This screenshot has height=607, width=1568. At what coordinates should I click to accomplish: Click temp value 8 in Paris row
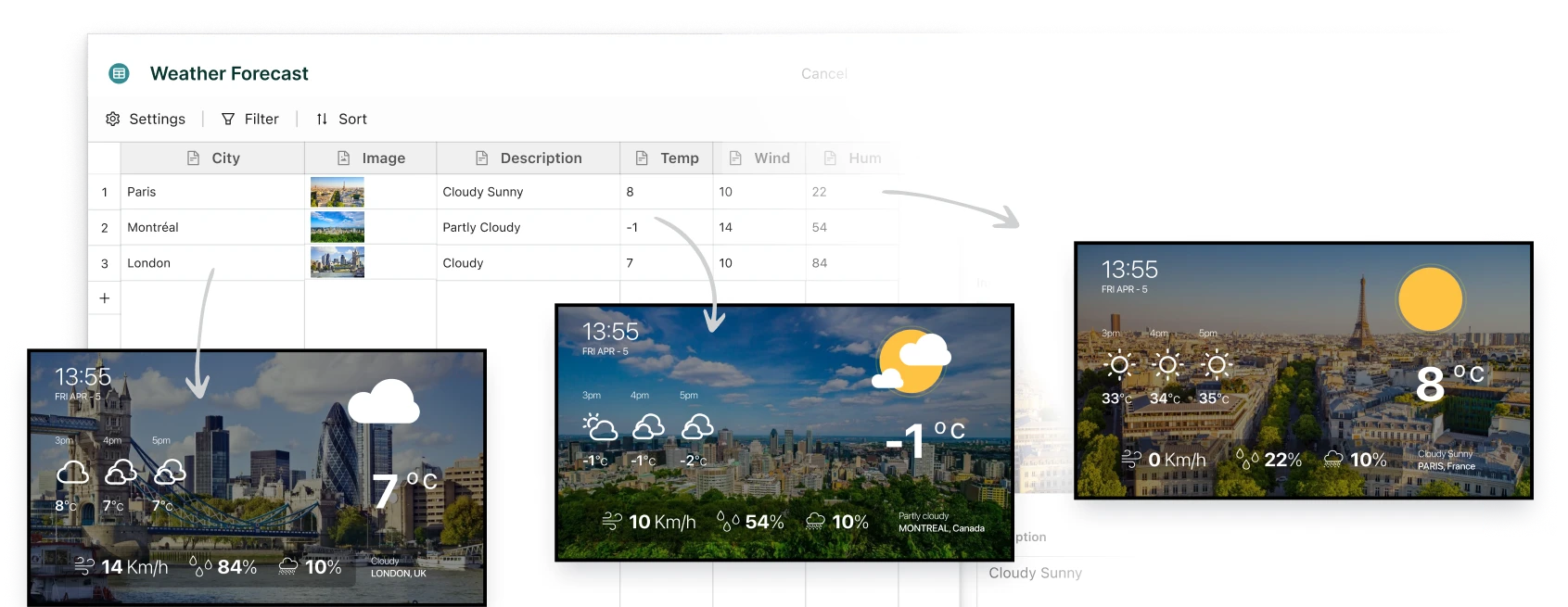[x=667, y=192]
